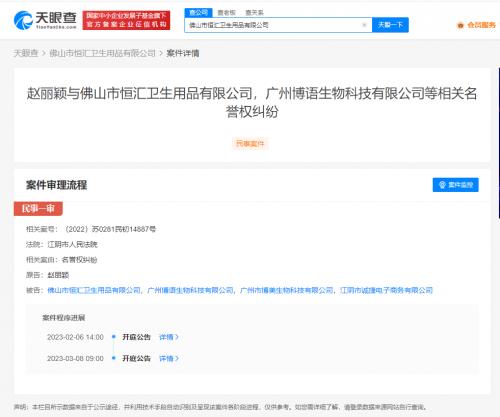The height and width of the screenshot is (417, 500).
Task: Select the 查老板 search tab
Action: point(226,13)
